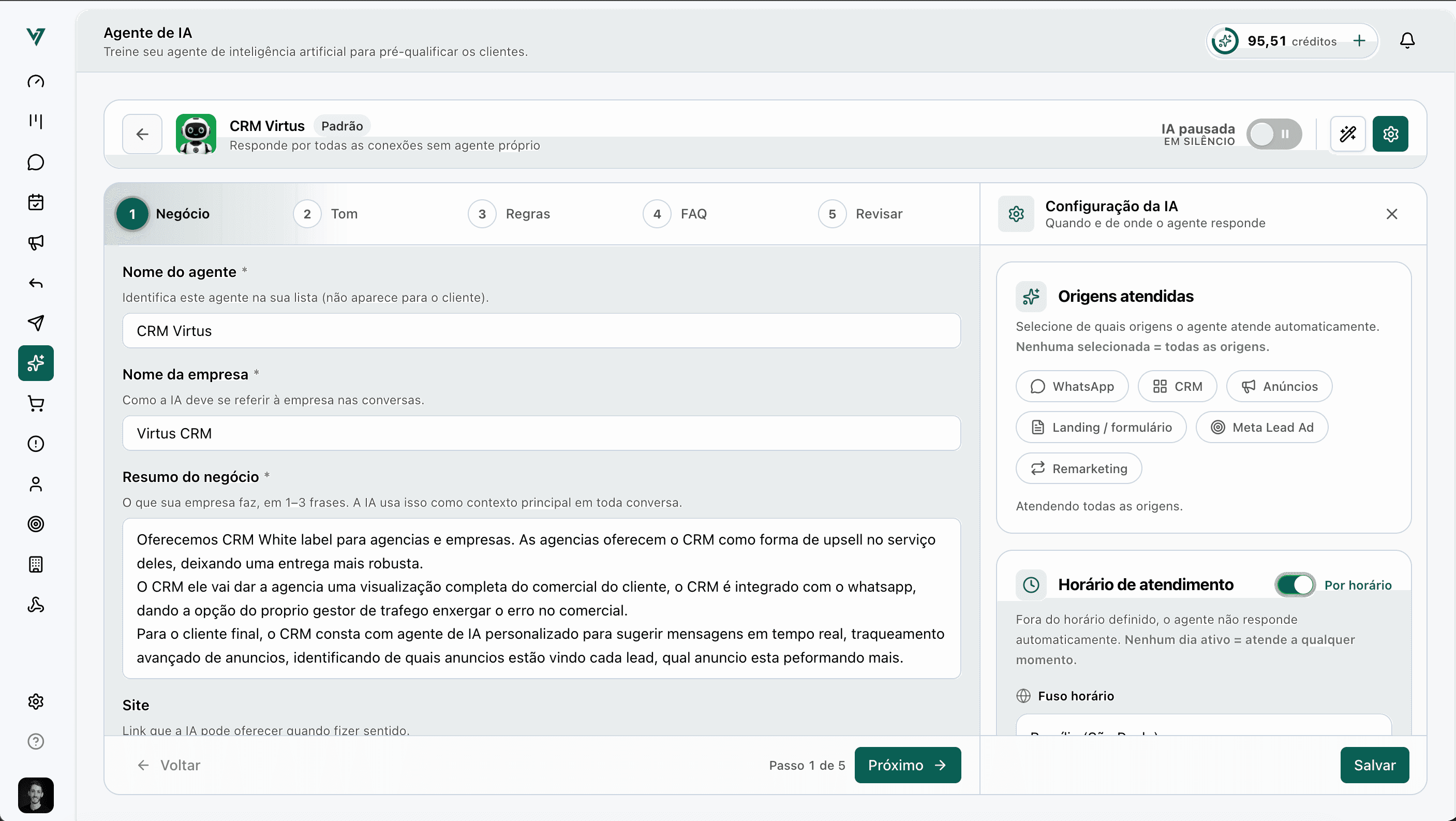Screen dimensions: 1456x821
Task: Click the Virtus logo in sidebar
Action: (36, 37)
